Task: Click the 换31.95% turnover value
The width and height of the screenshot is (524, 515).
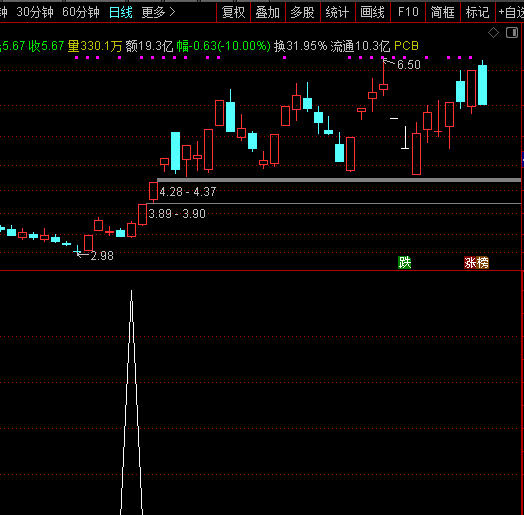Action: click(x=300, y=46)
